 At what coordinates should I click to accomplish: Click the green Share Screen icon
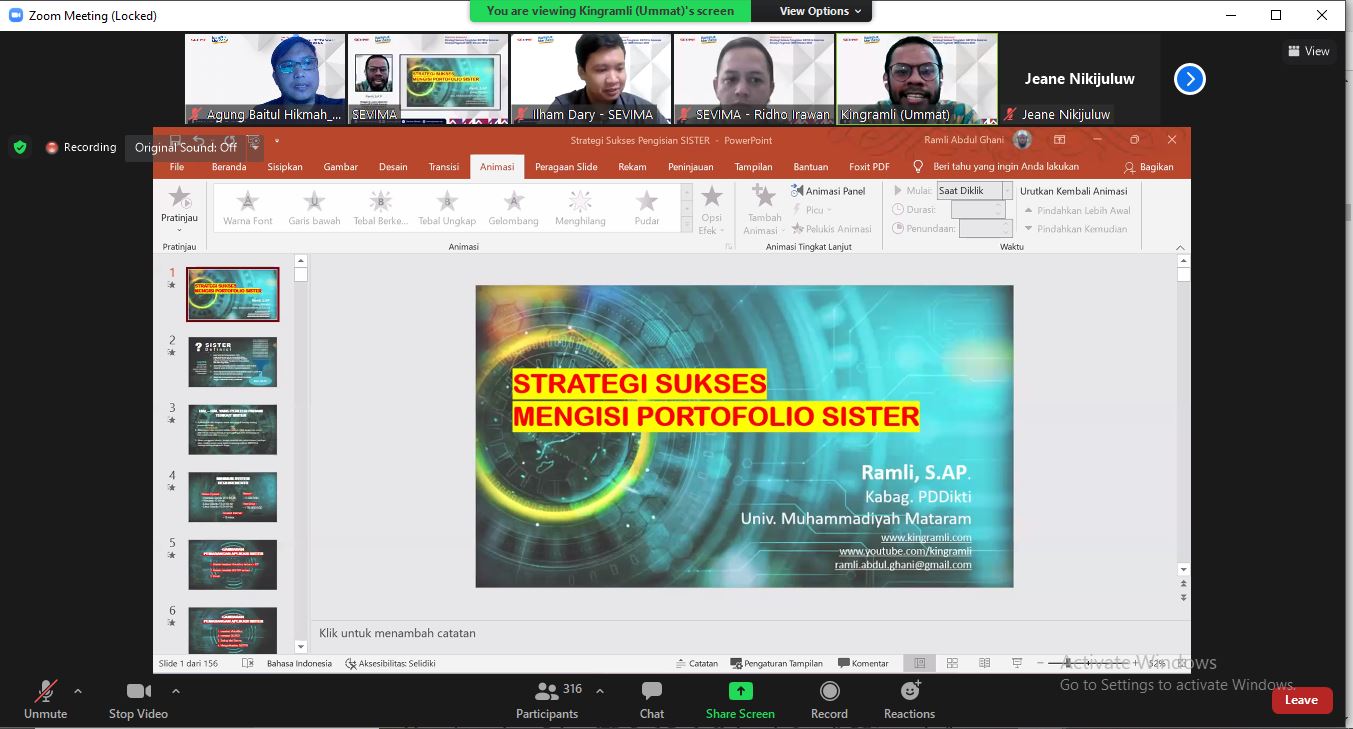click(x=740, y=691)
